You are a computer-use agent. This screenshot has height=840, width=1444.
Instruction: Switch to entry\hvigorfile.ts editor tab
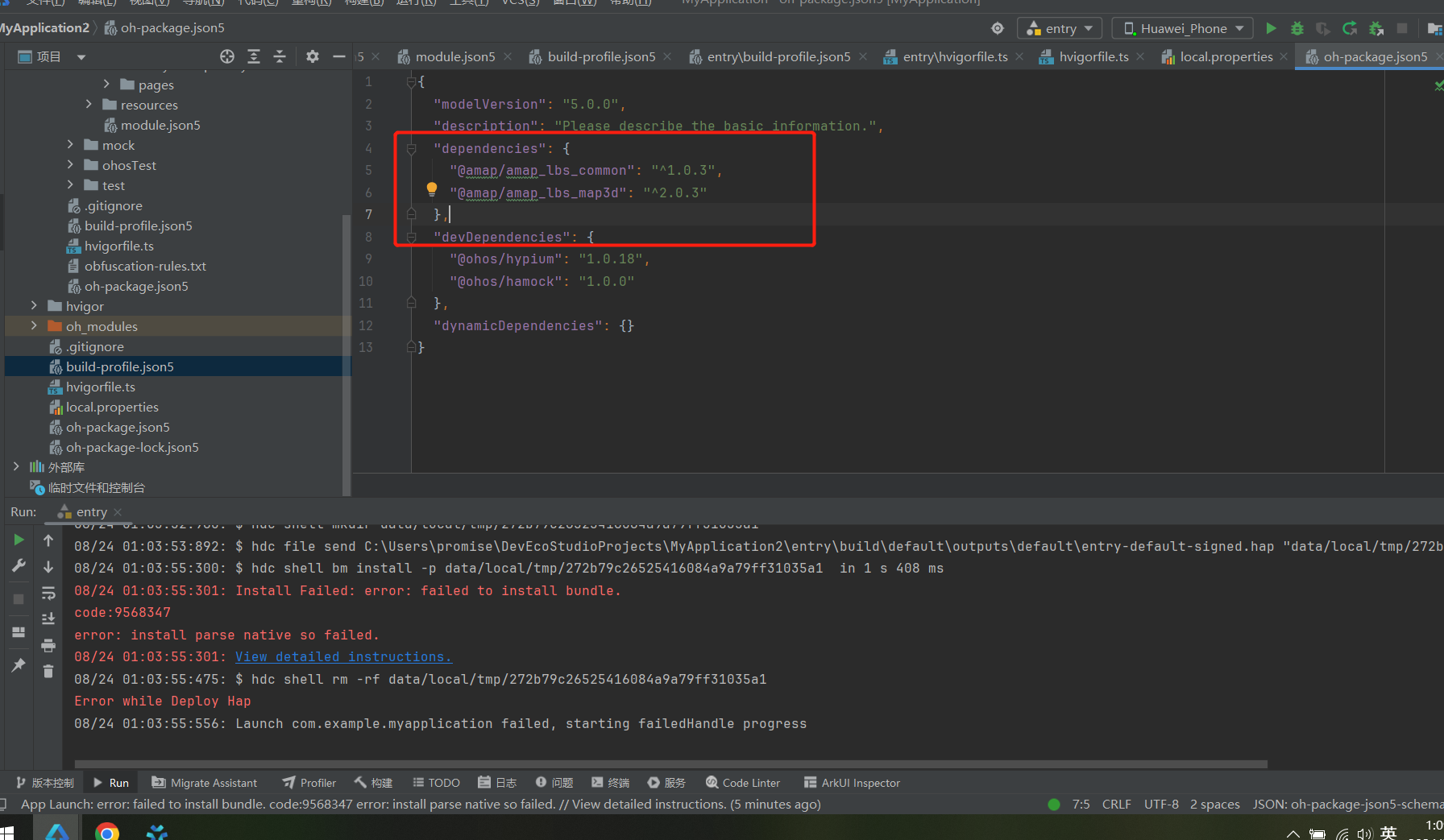(955, 56)
